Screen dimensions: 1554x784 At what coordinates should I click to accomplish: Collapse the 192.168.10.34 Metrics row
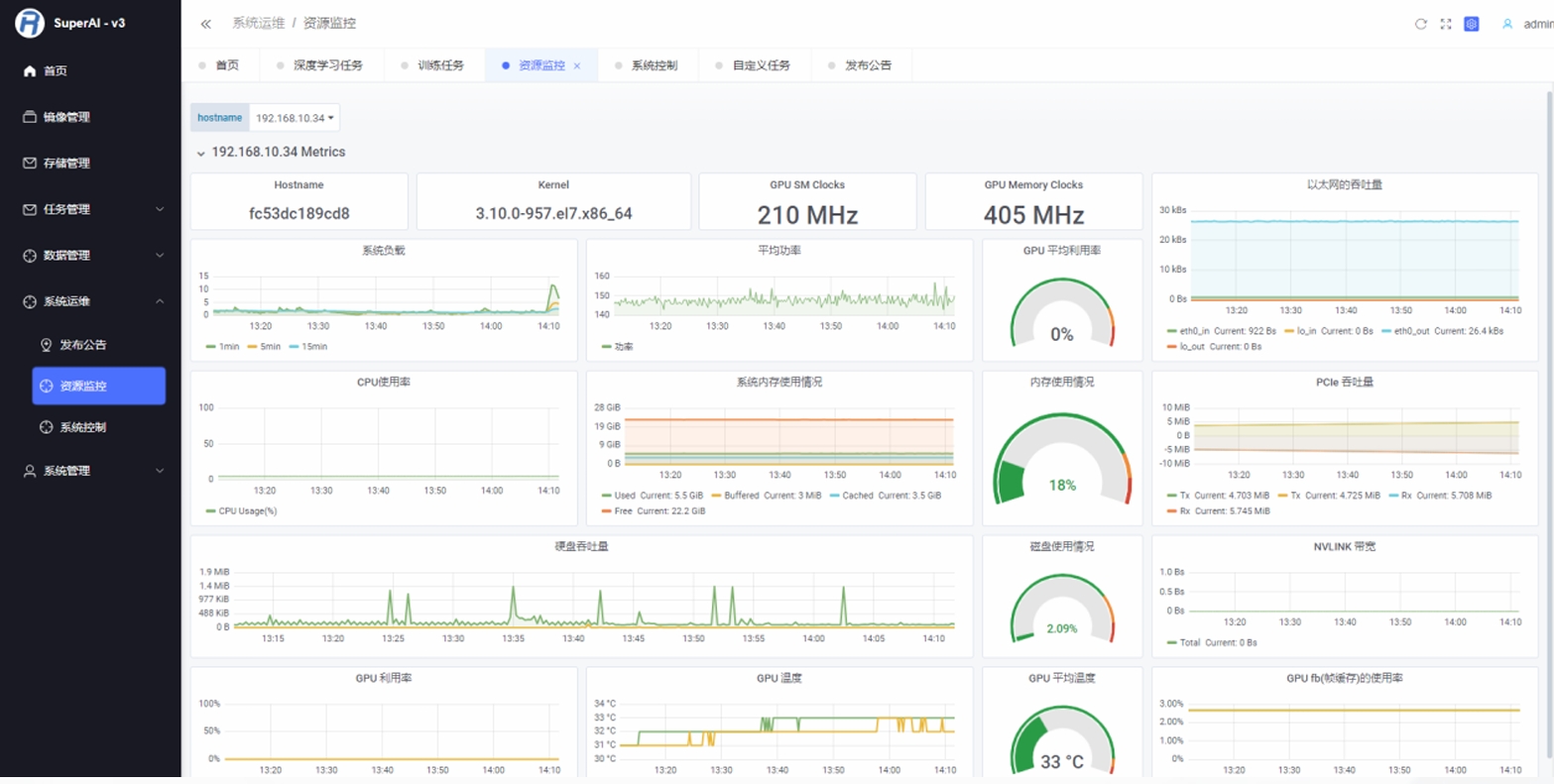[273, 153]
